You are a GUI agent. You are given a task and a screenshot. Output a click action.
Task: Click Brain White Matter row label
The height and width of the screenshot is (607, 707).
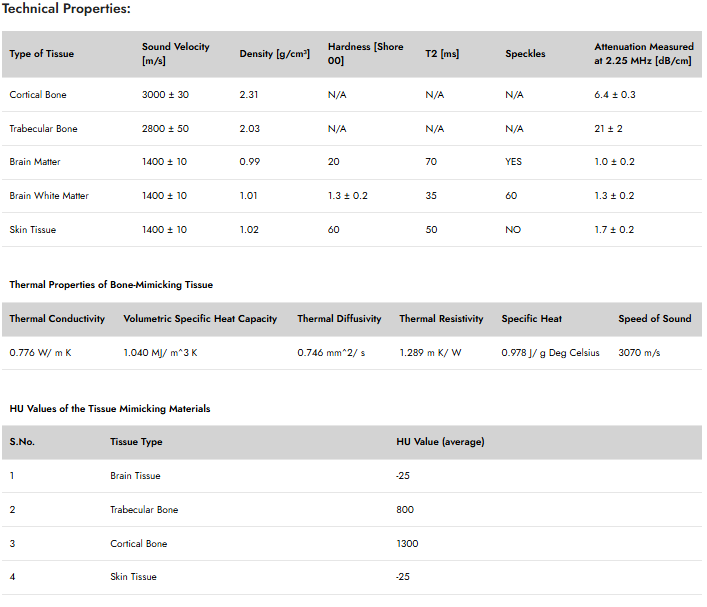(x=49, y=196)
